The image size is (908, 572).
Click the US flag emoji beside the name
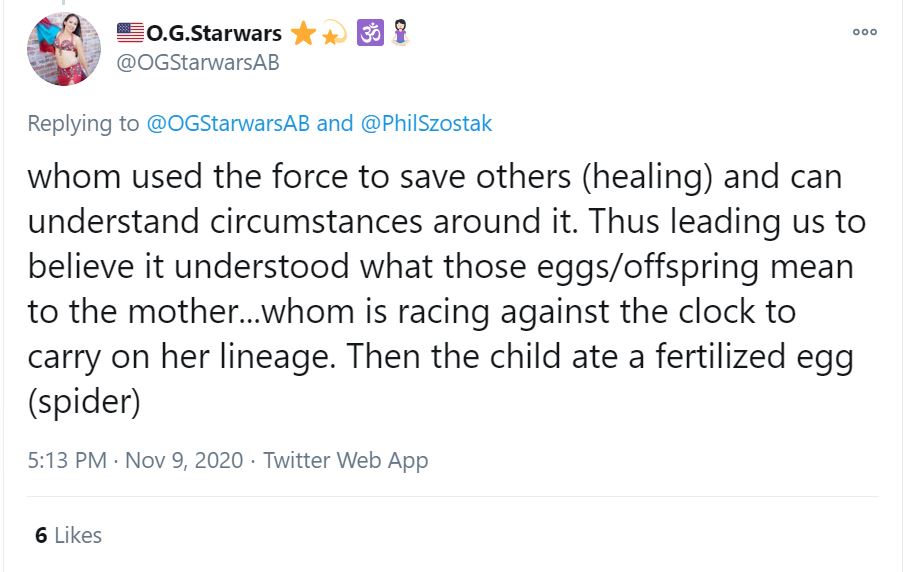[x=130, y=34]
